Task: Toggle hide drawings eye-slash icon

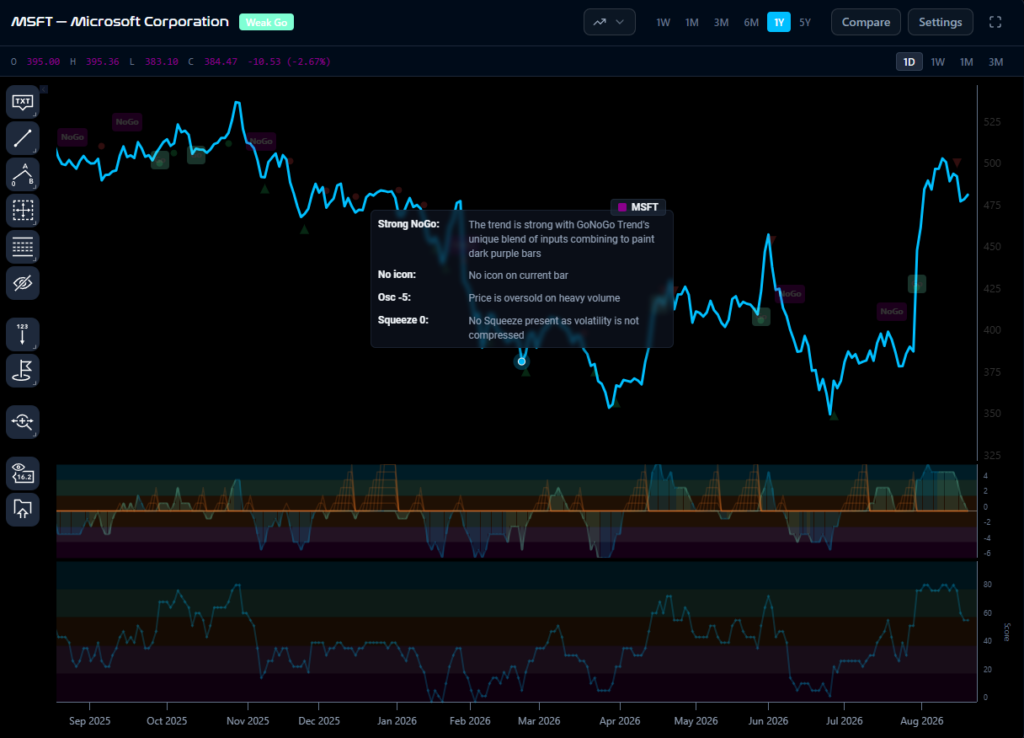Action: pos(23,283)
